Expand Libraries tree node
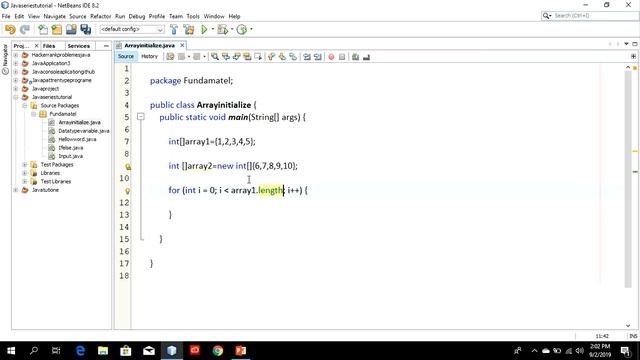The height and width of the screenshot is (360, 640). 24,173
